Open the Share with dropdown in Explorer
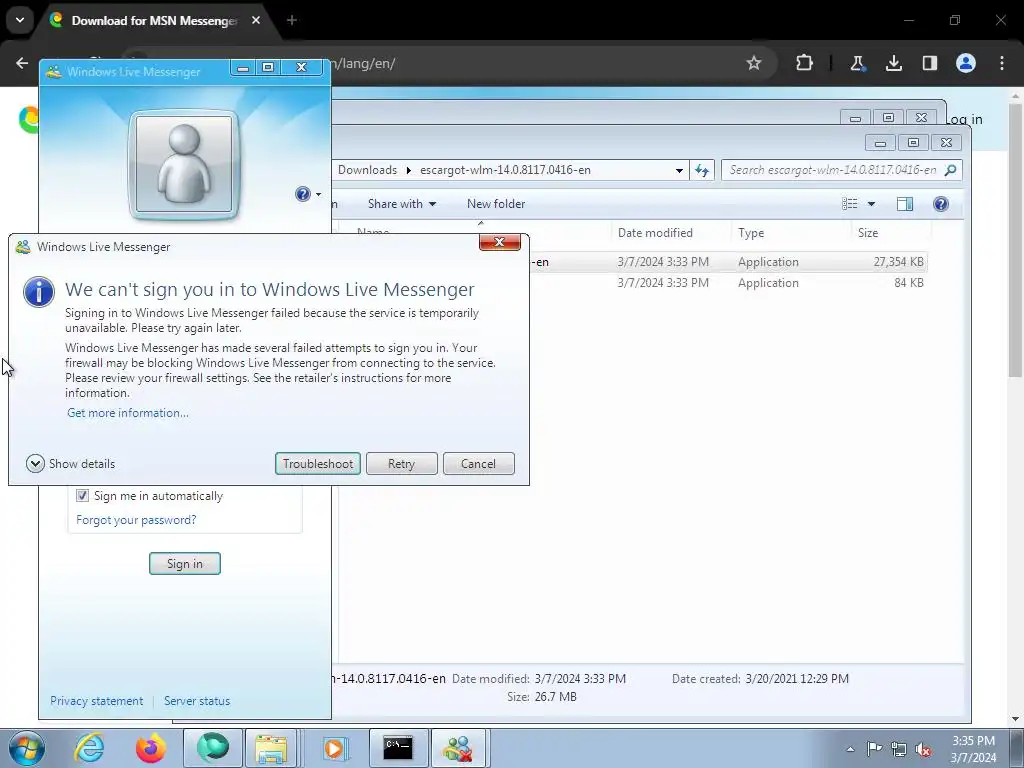 click(x=402, y=204)
